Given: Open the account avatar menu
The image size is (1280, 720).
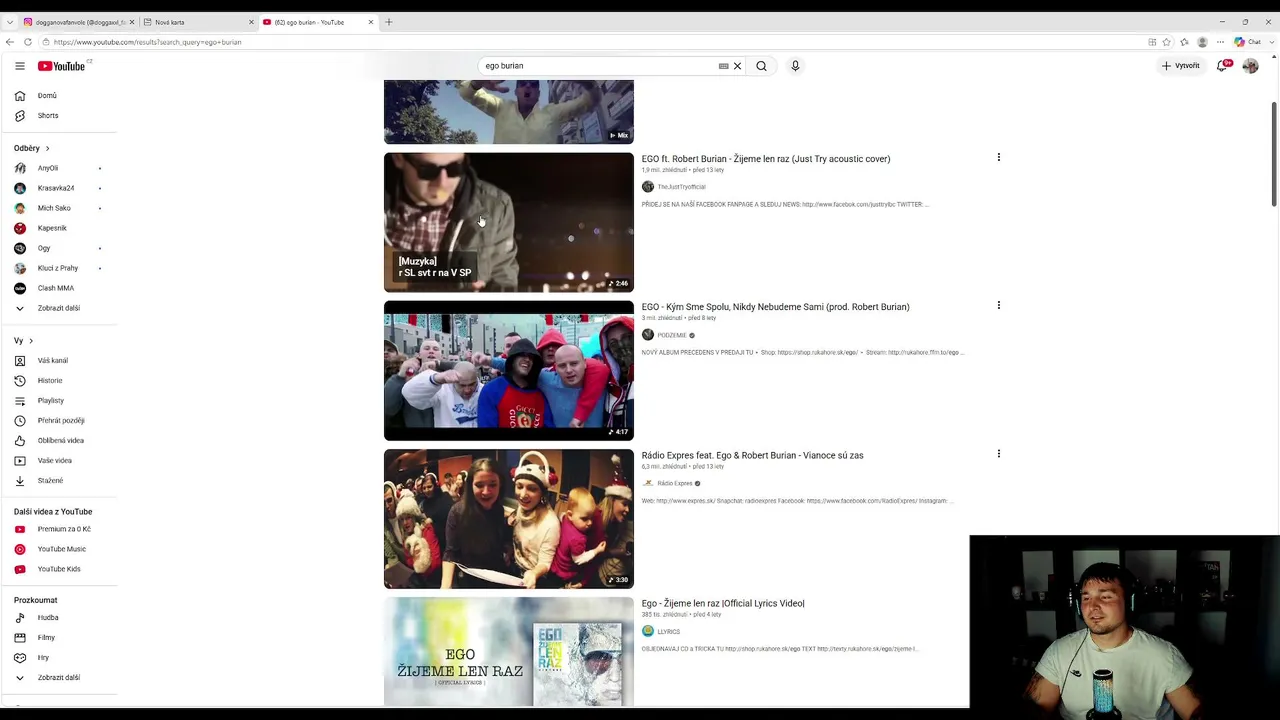Looking at the screenshot, I should pos(1250,66).
